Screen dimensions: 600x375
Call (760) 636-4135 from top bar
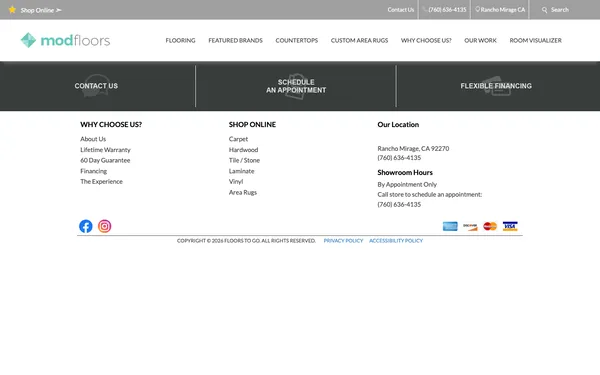click(447, 10)
